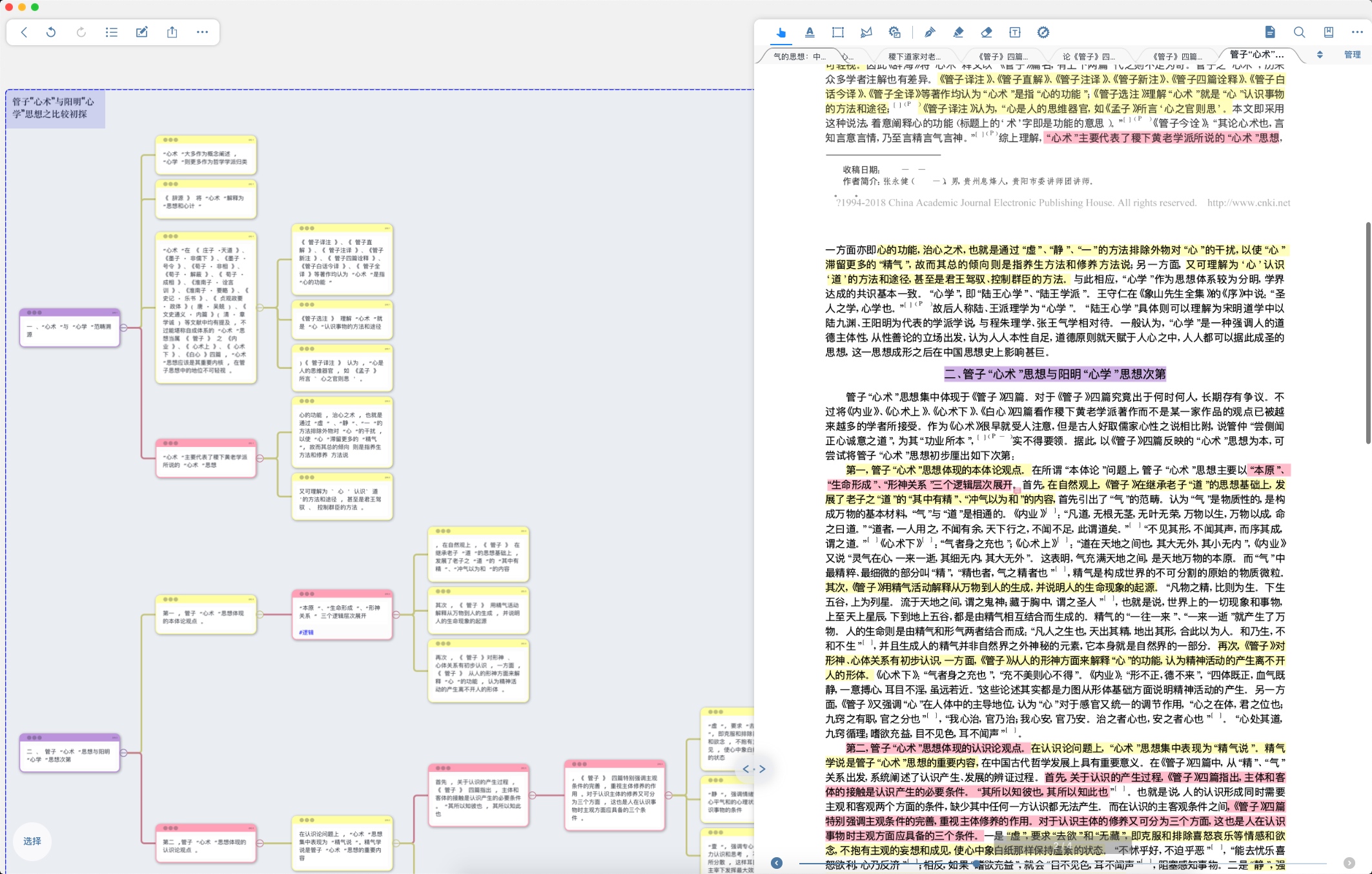The width and height of the screenshot is (1372, 874).
Task: Switch to the 气的思想 tab
Action: [x=799, y=56]
